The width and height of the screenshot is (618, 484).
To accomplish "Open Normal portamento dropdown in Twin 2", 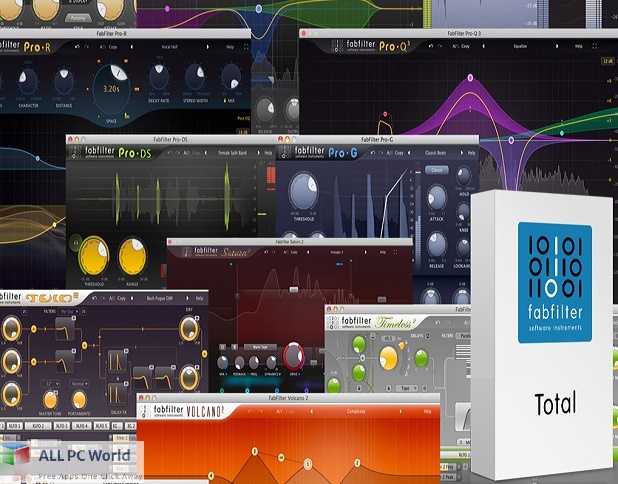I will [79, 383].
